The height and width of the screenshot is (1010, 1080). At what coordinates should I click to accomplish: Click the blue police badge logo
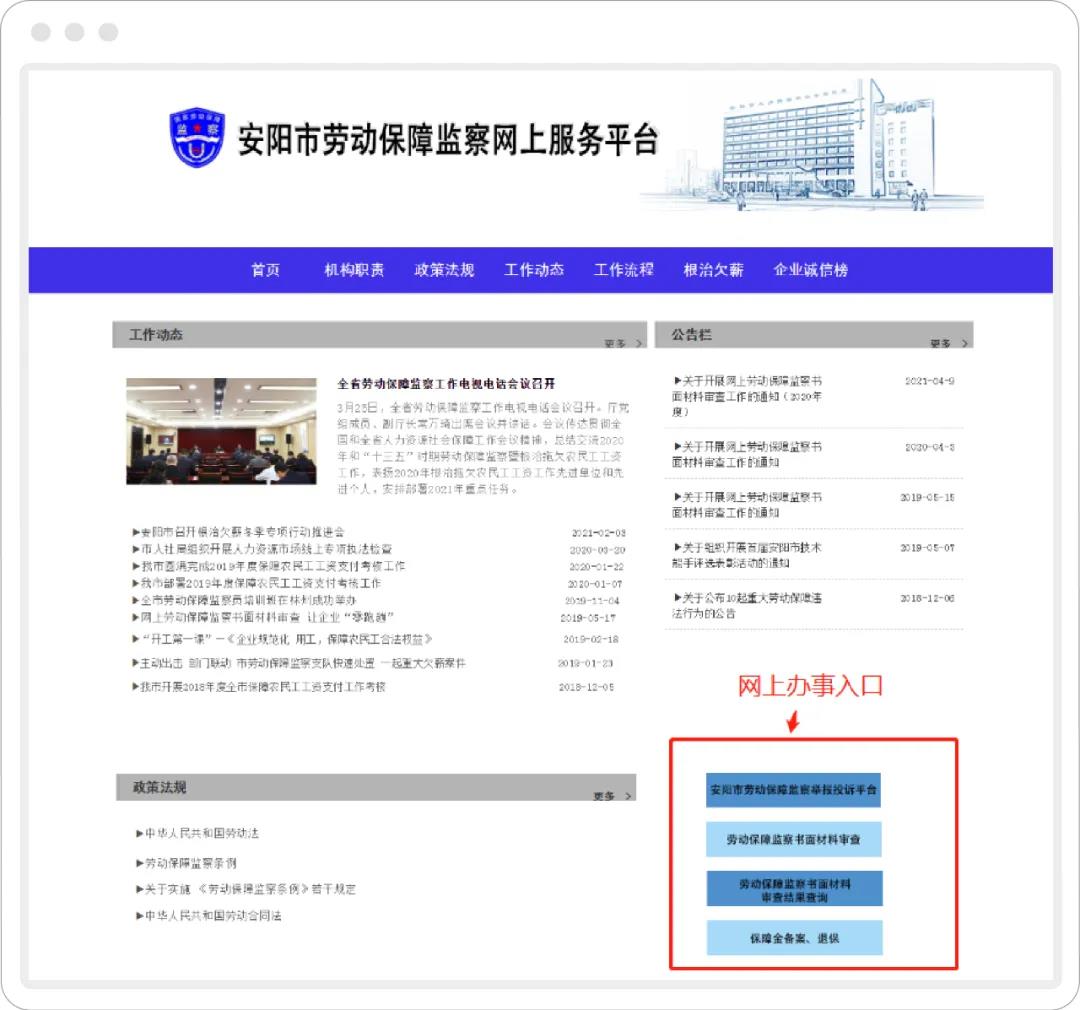coord(197,138)
